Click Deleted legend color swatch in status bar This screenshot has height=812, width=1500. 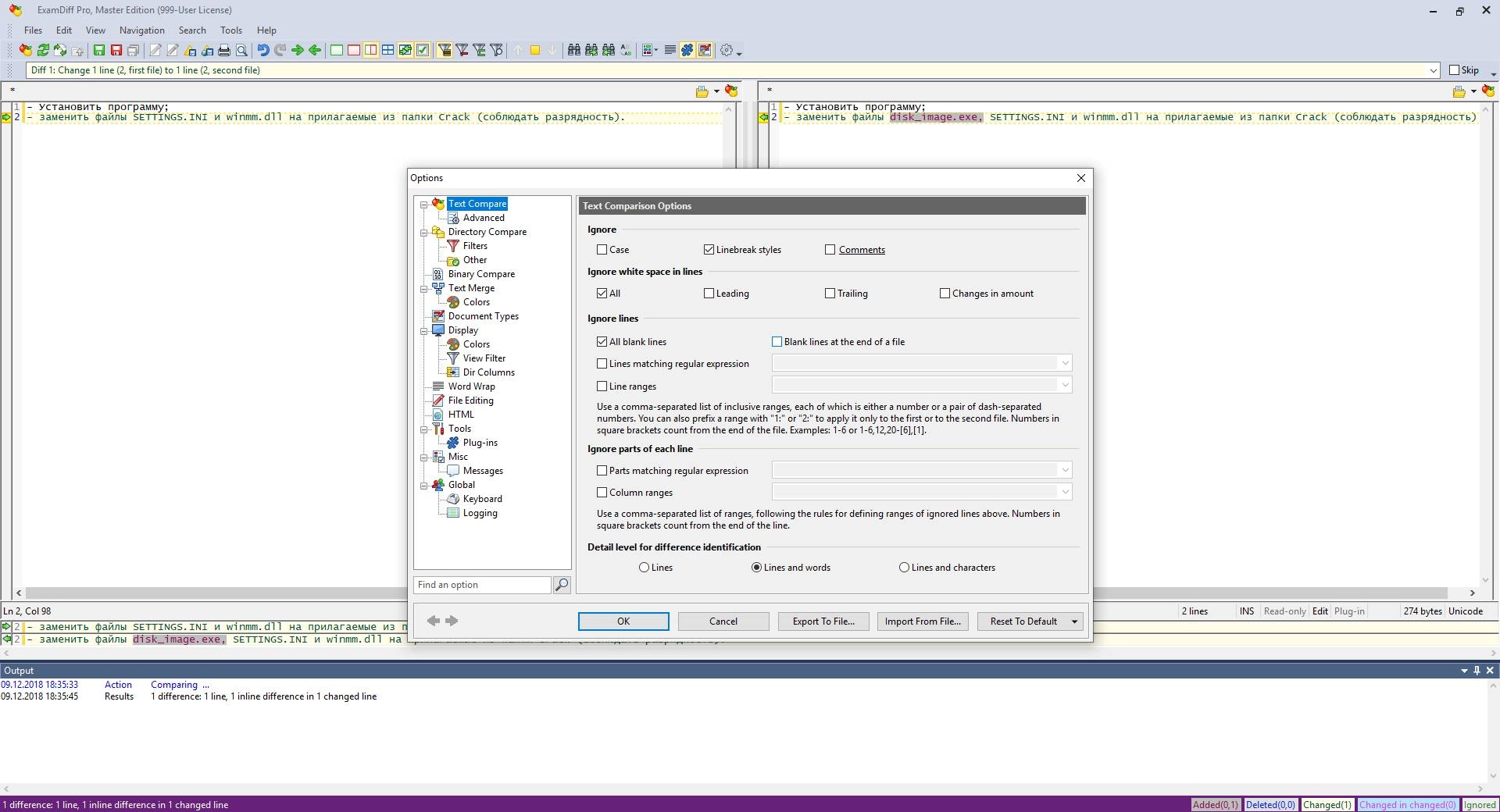click(x=1270, y=804)
